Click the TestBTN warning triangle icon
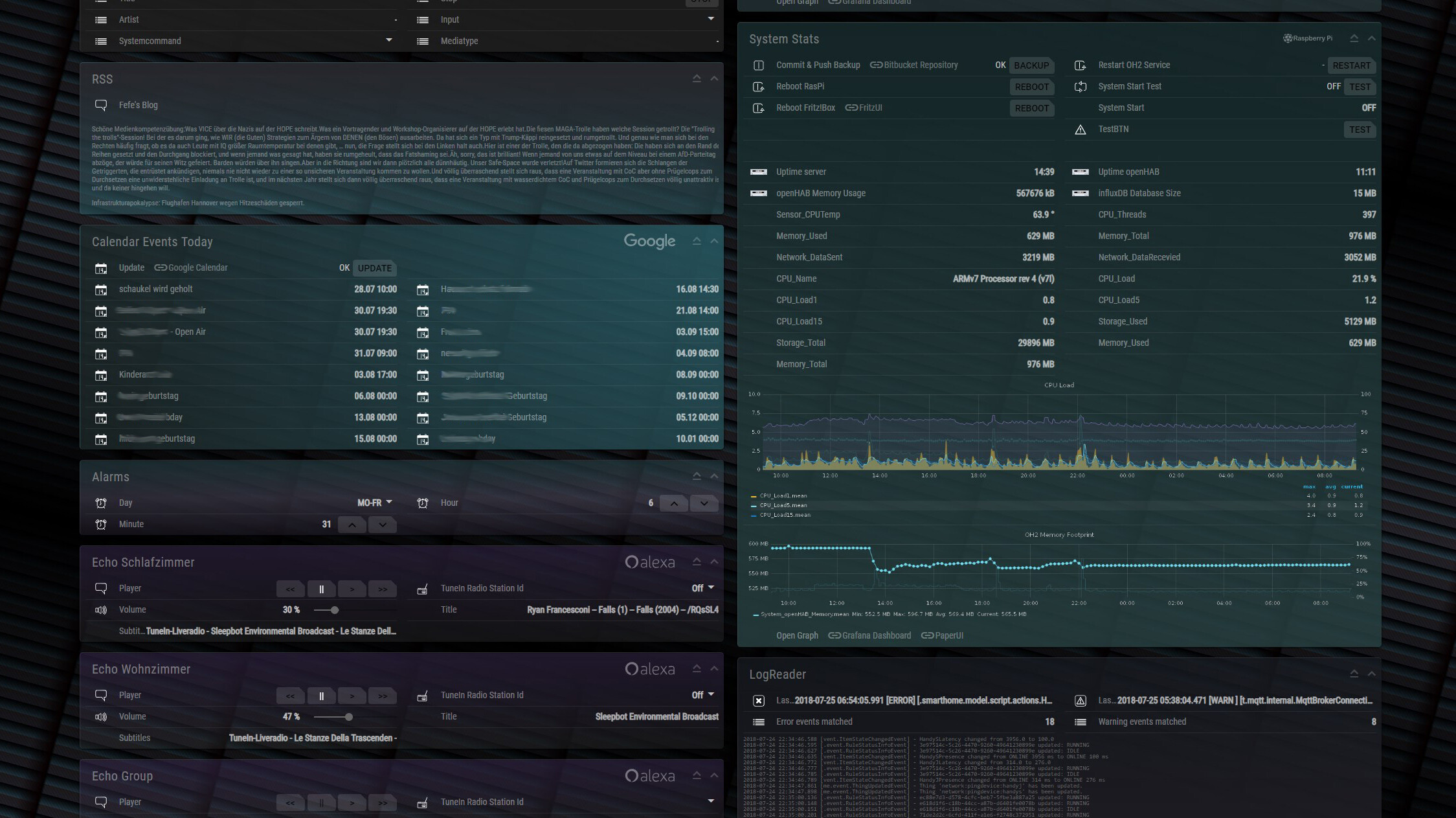Image resolution: width=1456 pixels, height=818 pixels. 1080,130
